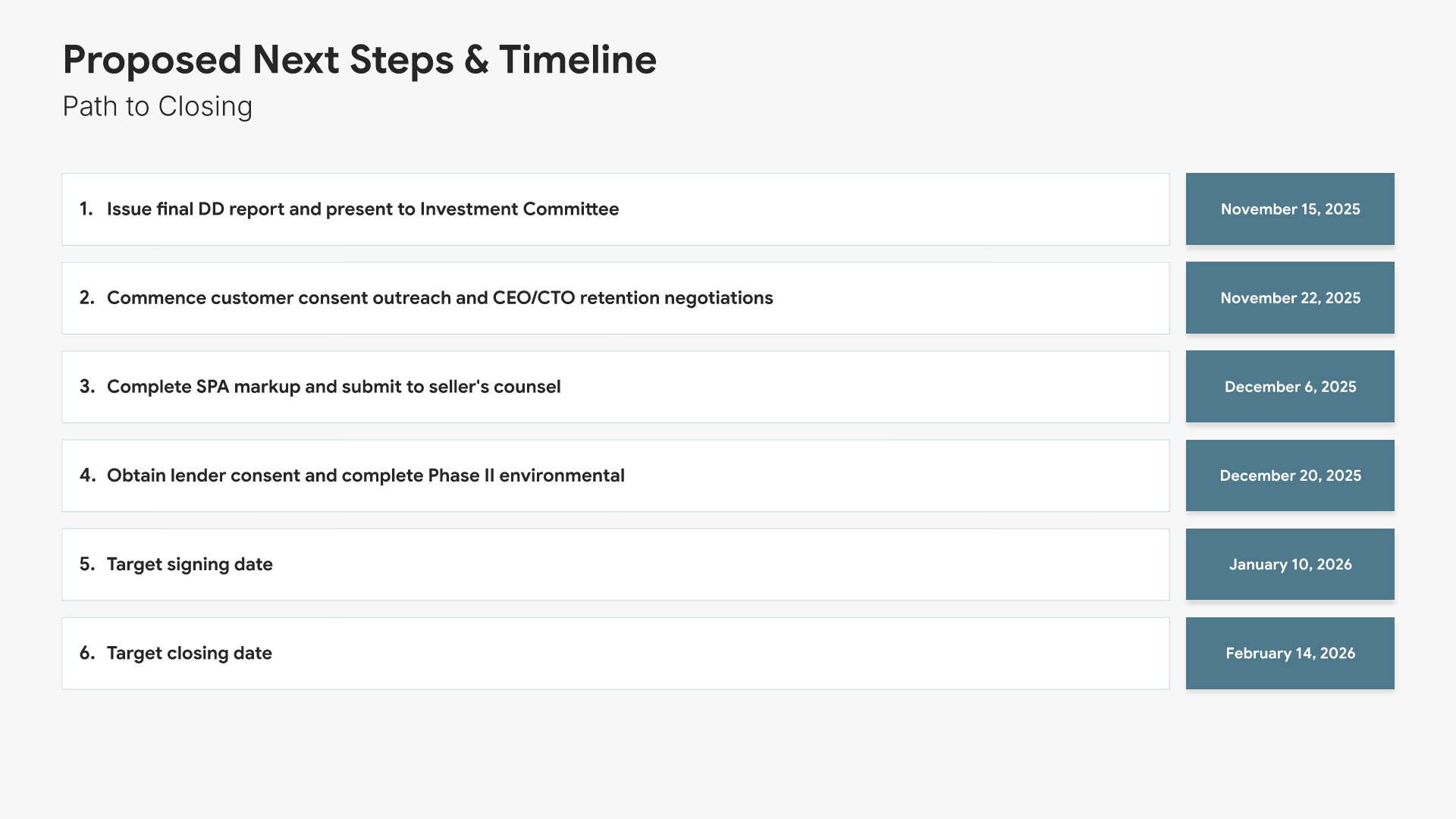Image resolution: width=1456 pixels, height=819 pixels.
Task: Click step 3 Complete SPA markup row
Action: click(x=616, y=387)
